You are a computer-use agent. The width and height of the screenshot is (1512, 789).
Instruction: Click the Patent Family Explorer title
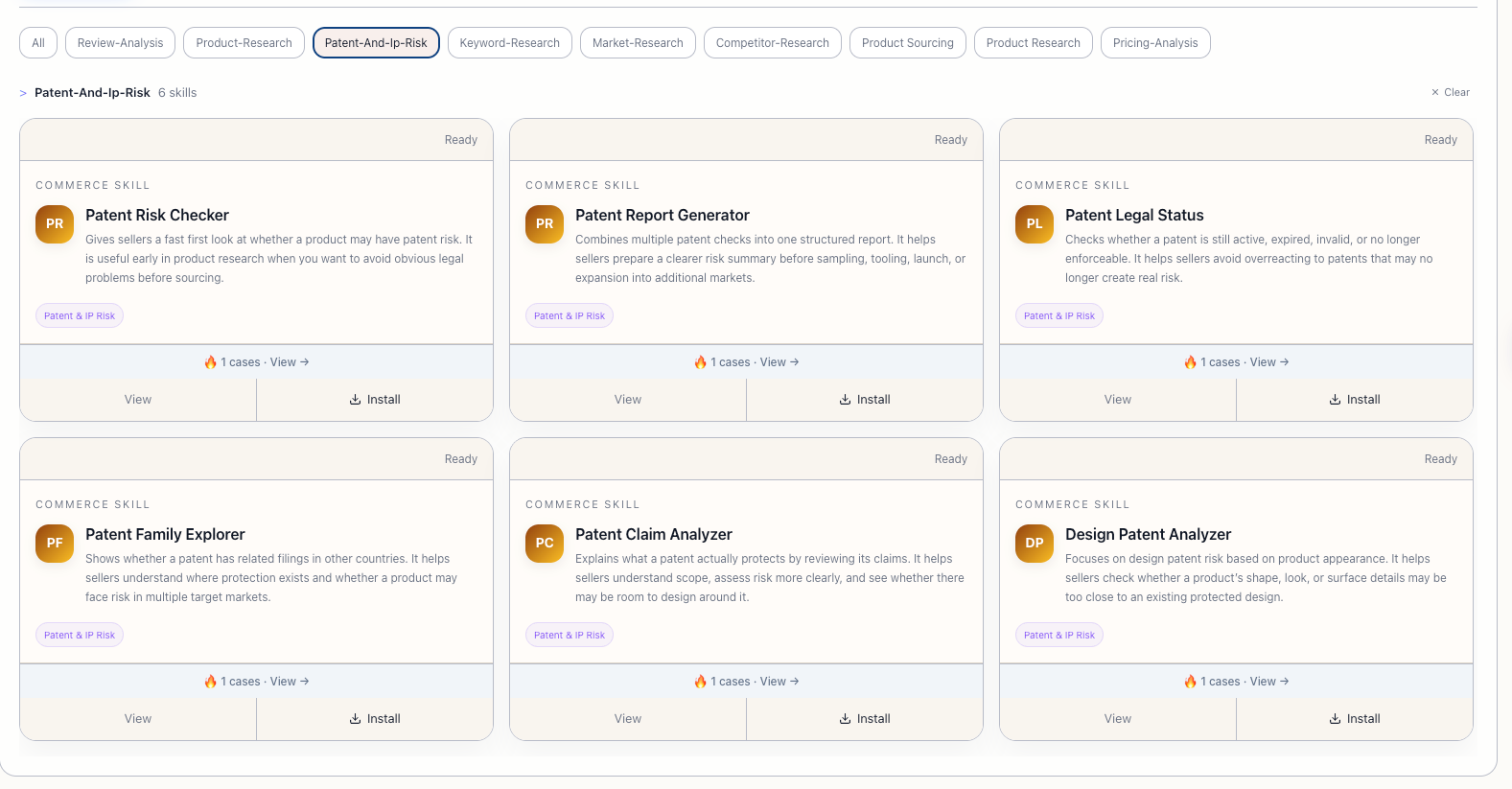[x=165, y=534]
